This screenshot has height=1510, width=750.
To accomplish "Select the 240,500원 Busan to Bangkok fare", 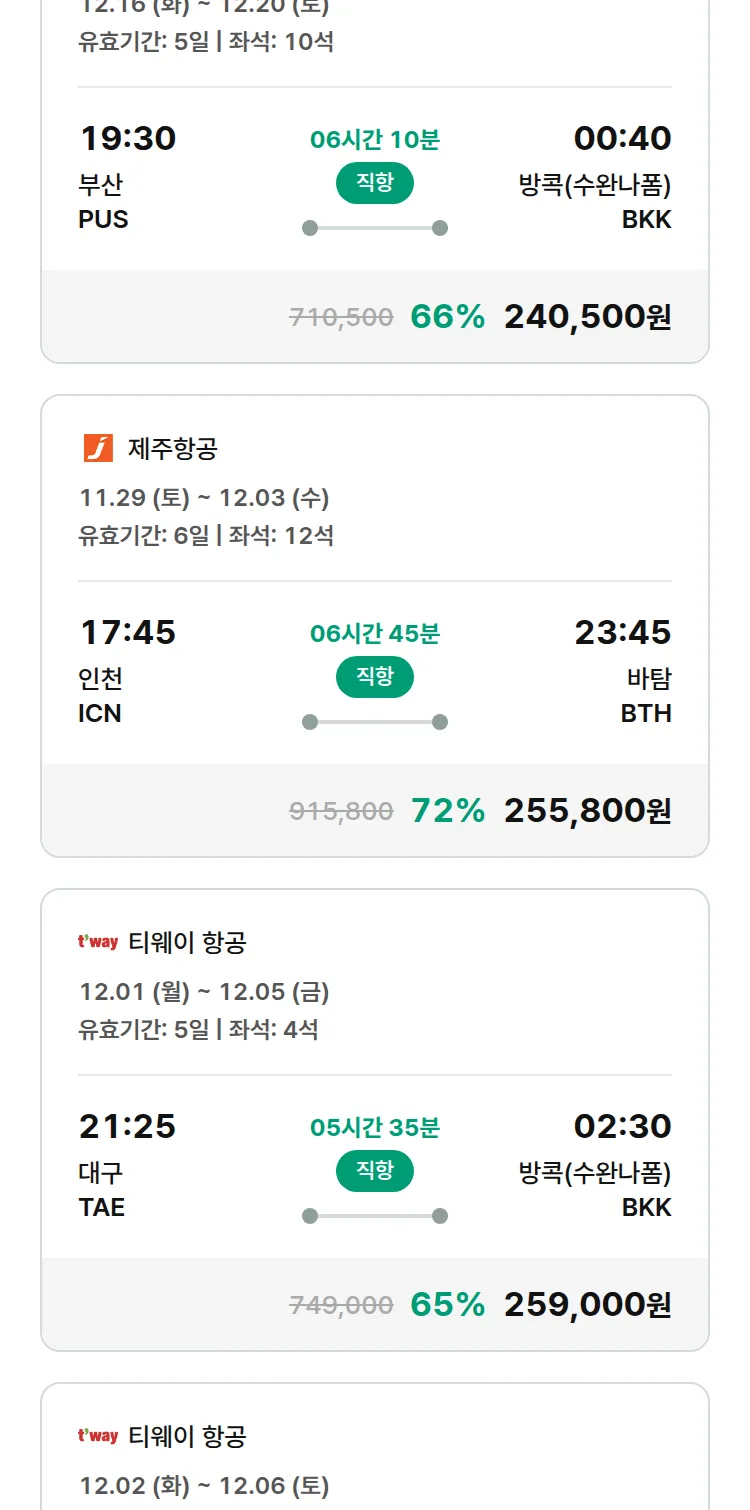I will [x=587, y=317].
